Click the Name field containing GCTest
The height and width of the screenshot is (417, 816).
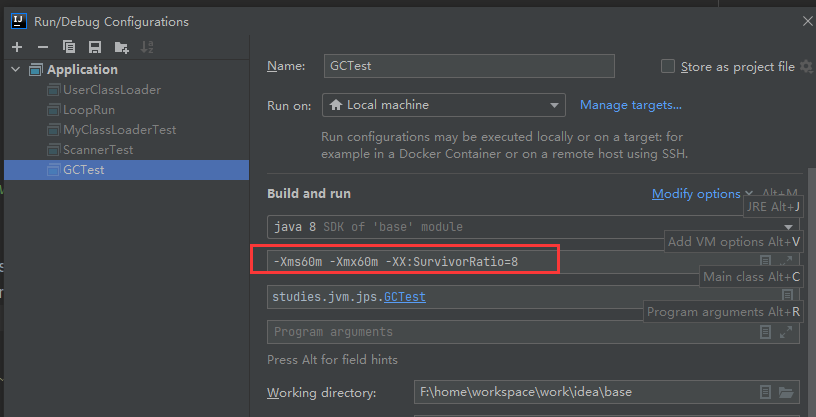tap(468, 67)
